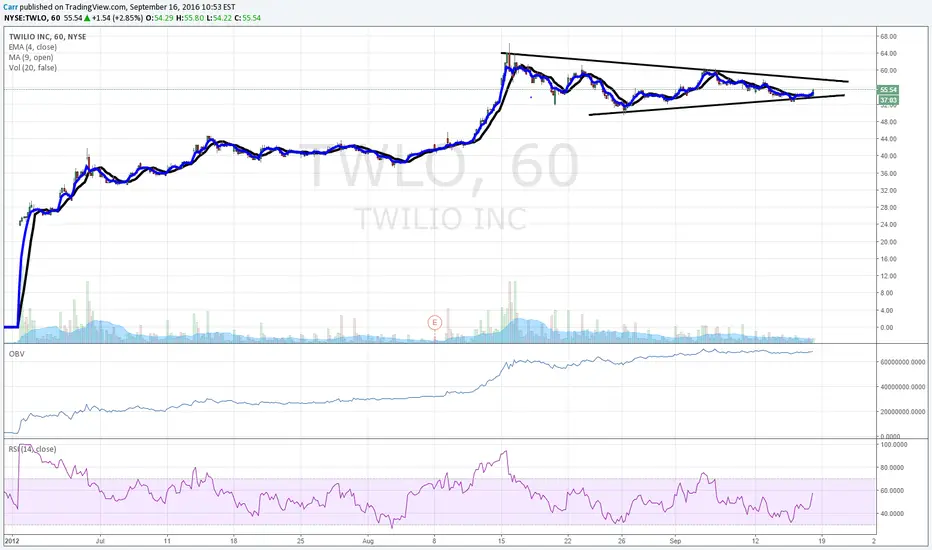Click the 2012 date axis label
Image resolution: width=932 pixels, height=550 pixels.
(12, 541)
